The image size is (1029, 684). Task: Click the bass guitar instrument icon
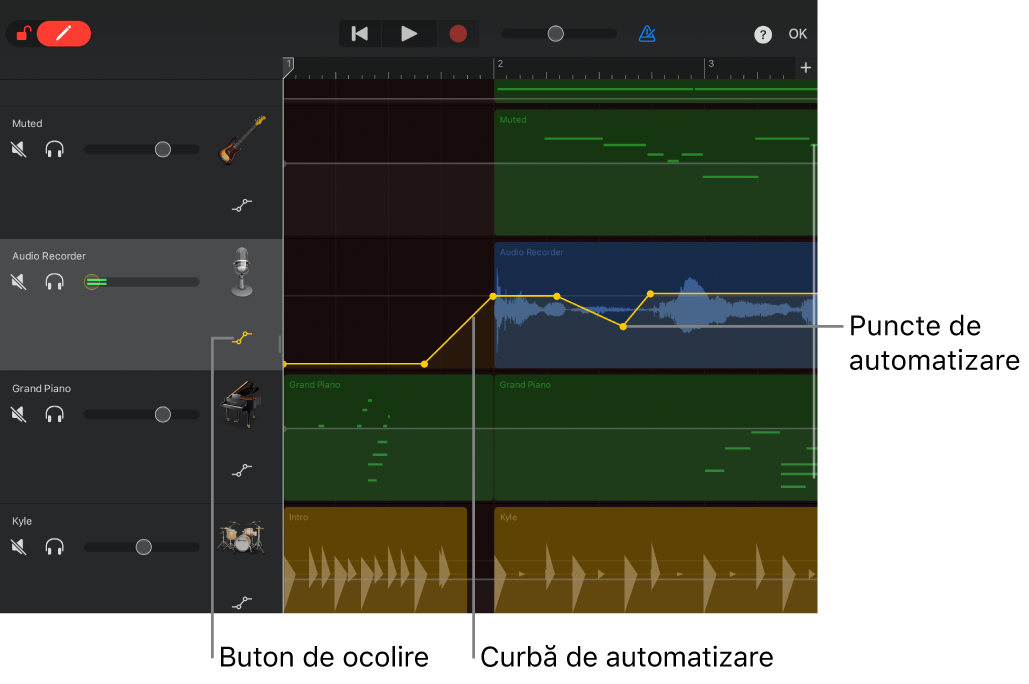click(x=242, y=140)
